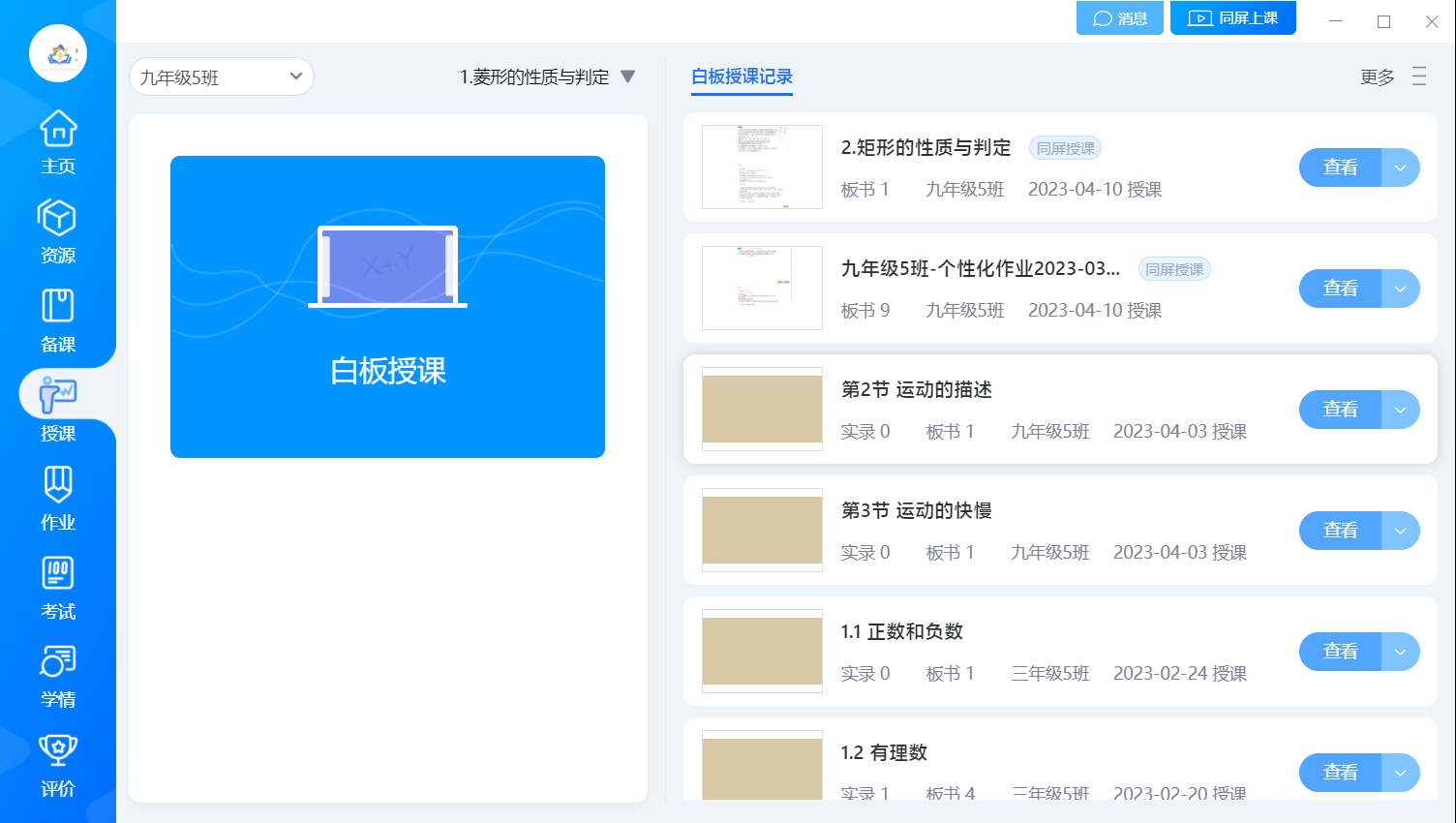The height and width of the screenshot is (823, 1456).
Task: Open the 作业 homework section
Action: [58, 498]
